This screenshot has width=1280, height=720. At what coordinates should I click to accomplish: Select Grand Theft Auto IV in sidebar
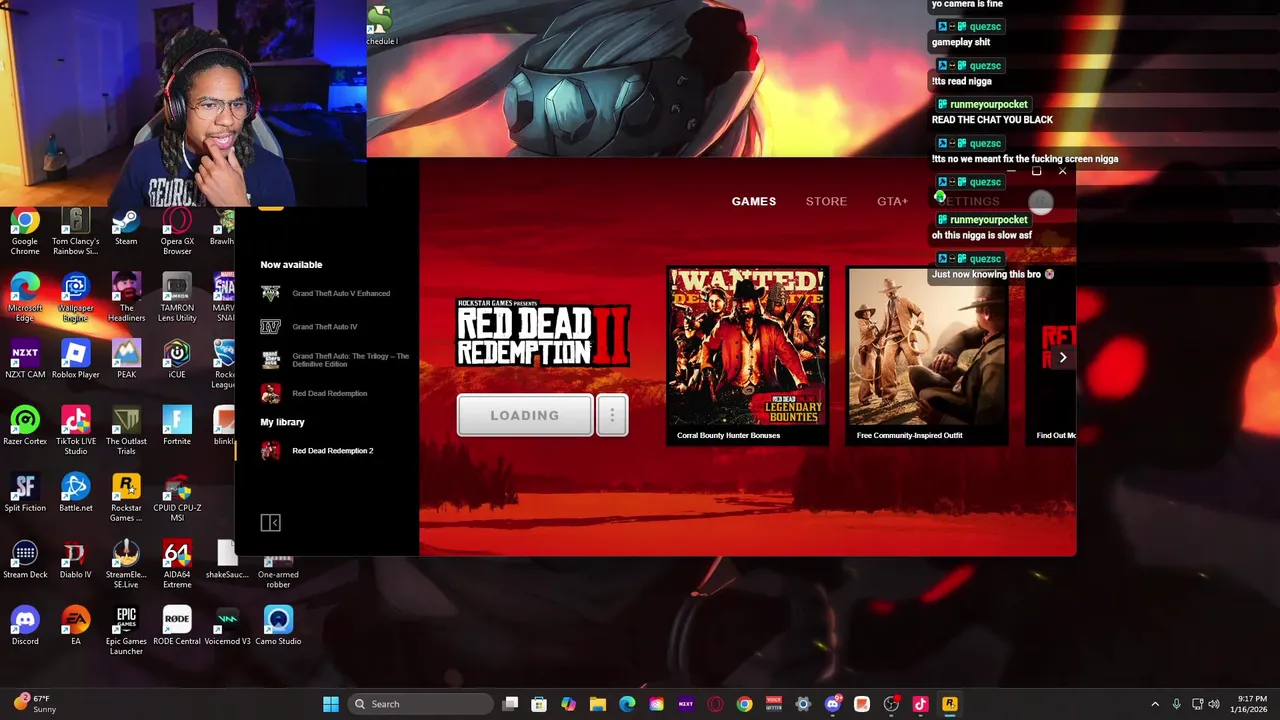point(310,327)
